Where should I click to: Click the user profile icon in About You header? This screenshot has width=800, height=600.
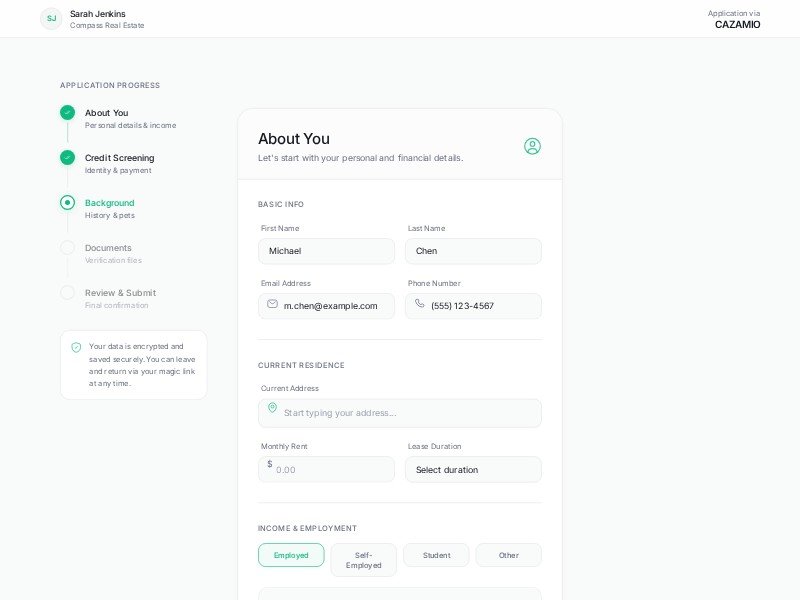click(x=532, y=146)
